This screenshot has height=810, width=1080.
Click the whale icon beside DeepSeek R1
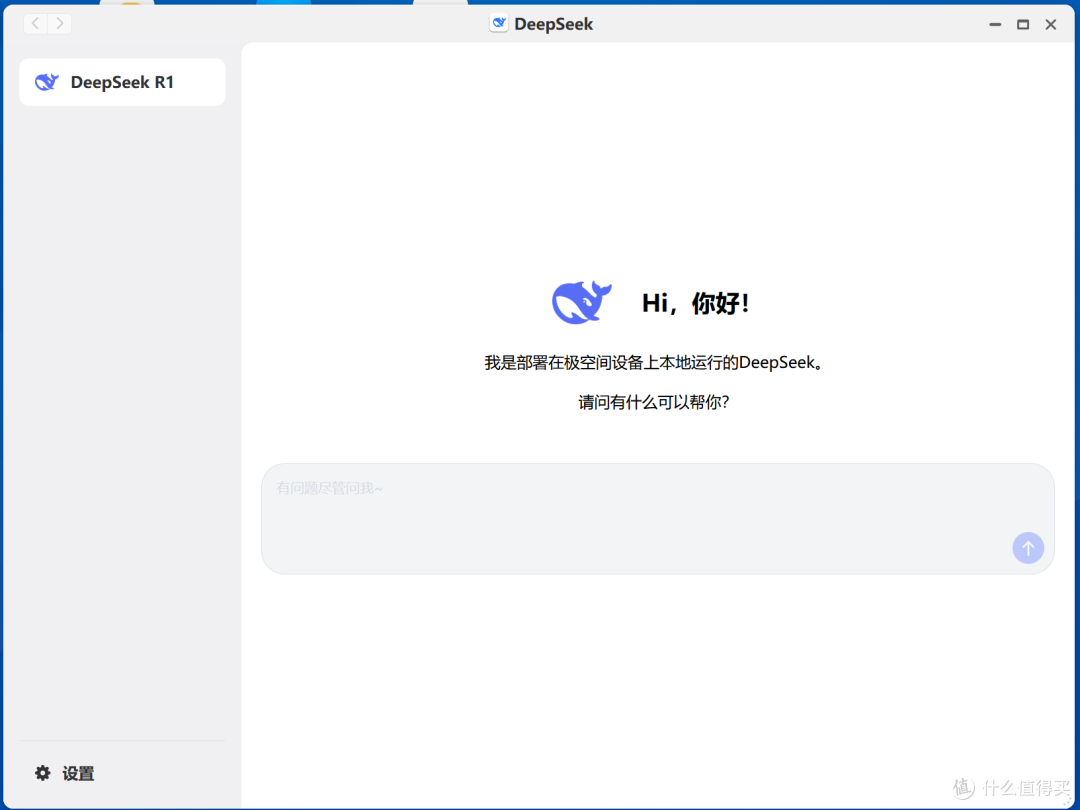[47, 82]
